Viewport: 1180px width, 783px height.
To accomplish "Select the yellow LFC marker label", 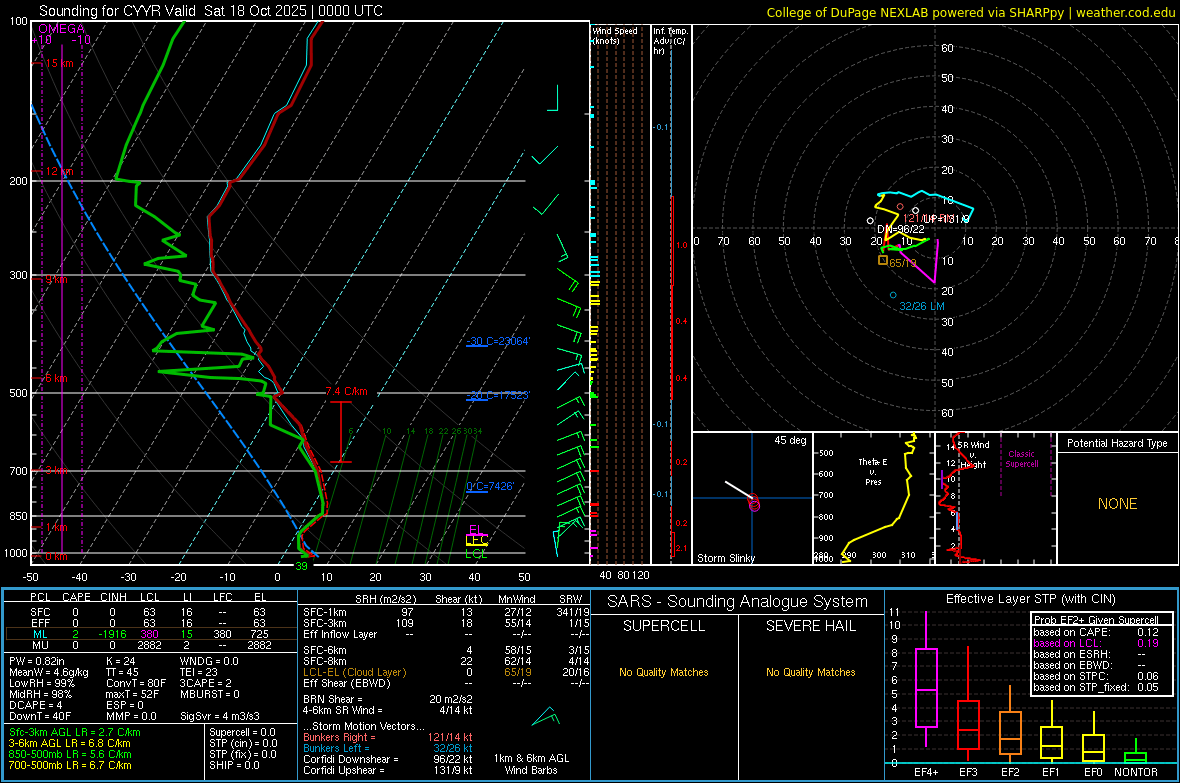I will point(477,540).
